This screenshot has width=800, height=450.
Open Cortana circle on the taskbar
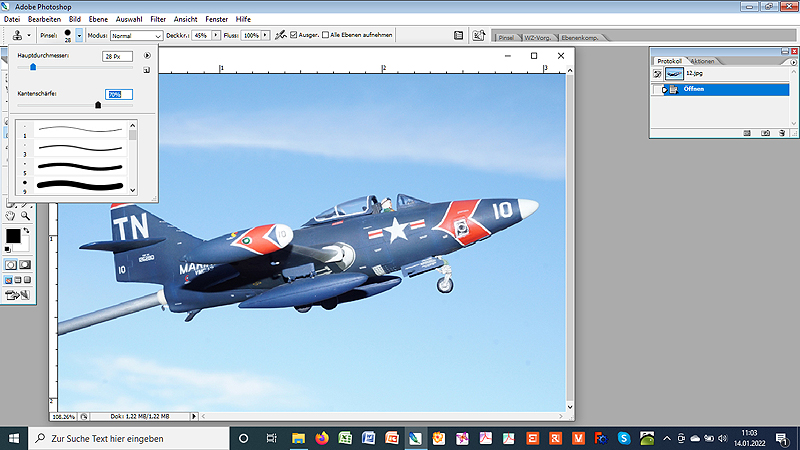point(243,438)
